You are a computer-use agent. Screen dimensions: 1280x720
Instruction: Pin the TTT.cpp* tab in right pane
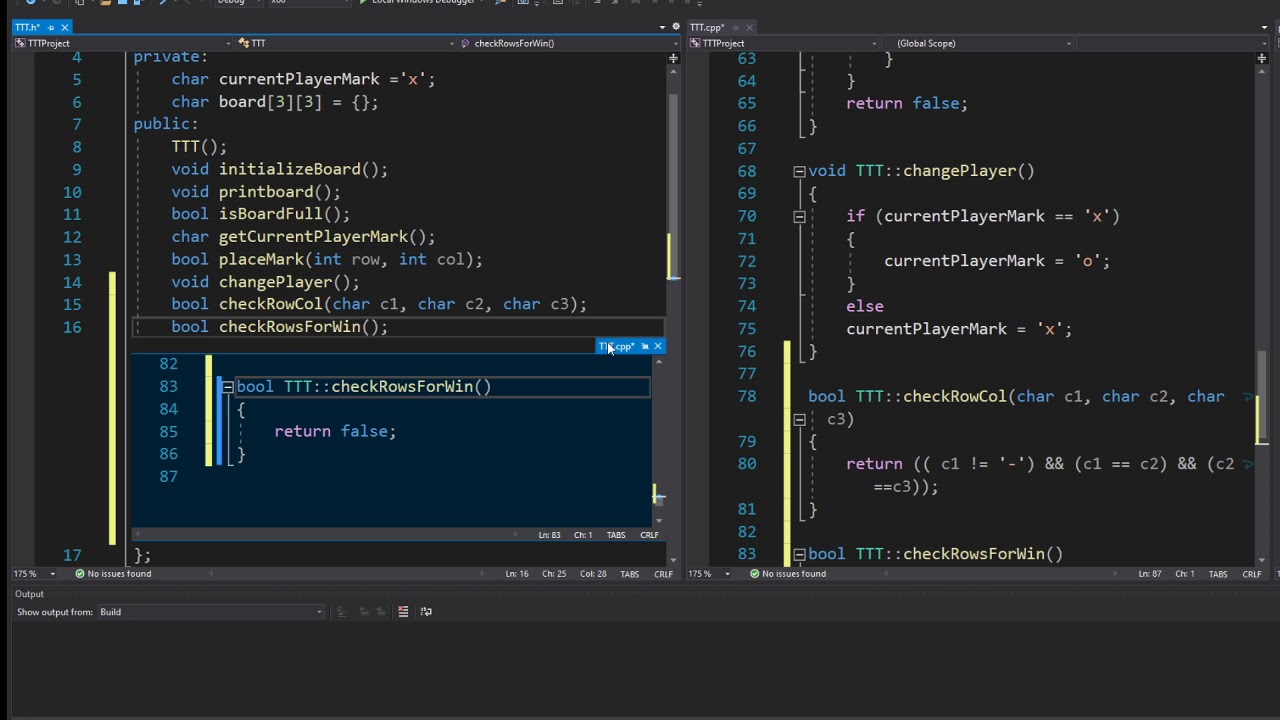click(x=736, y=27)
